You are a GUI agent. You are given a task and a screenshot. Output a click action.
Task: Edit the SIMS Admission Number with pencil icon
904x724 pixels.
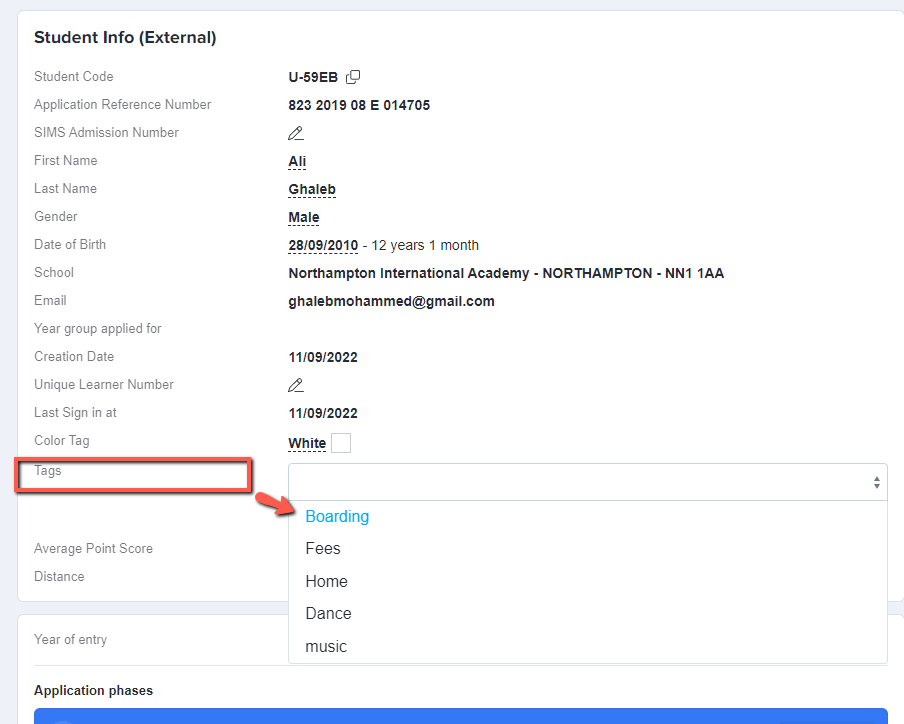click(x=296, y=133)
